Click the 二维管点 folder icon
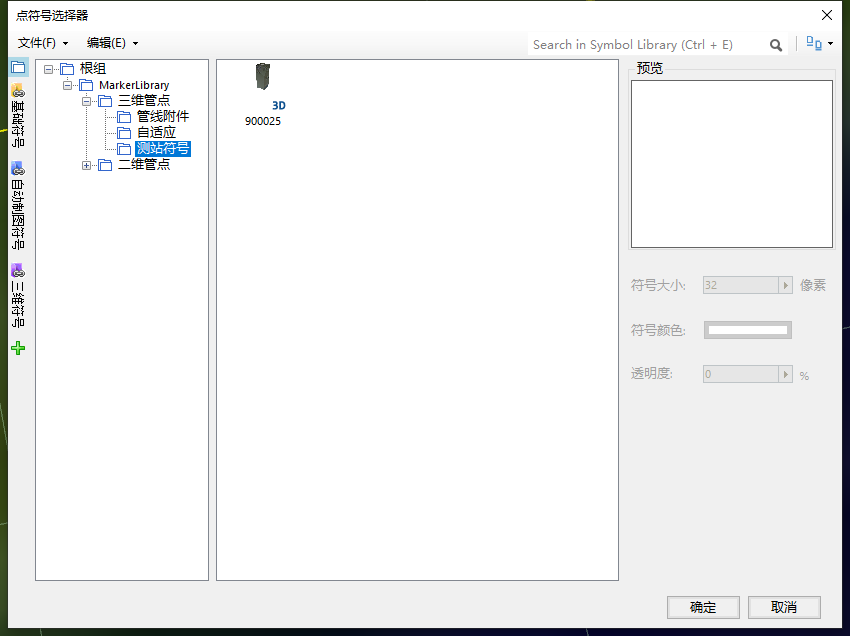850x636 pixels. pyautogui.click(x=105, y=165)
